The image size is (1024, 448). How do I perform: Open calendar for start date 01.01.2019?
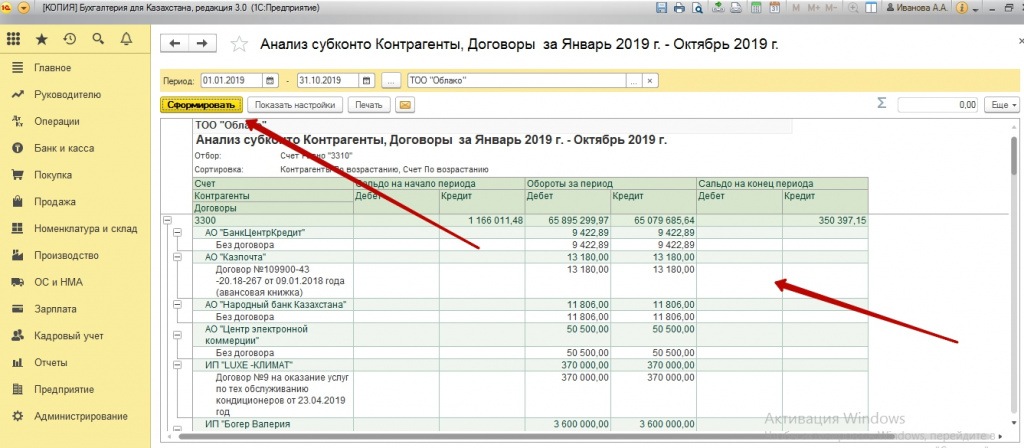(270, 81)
